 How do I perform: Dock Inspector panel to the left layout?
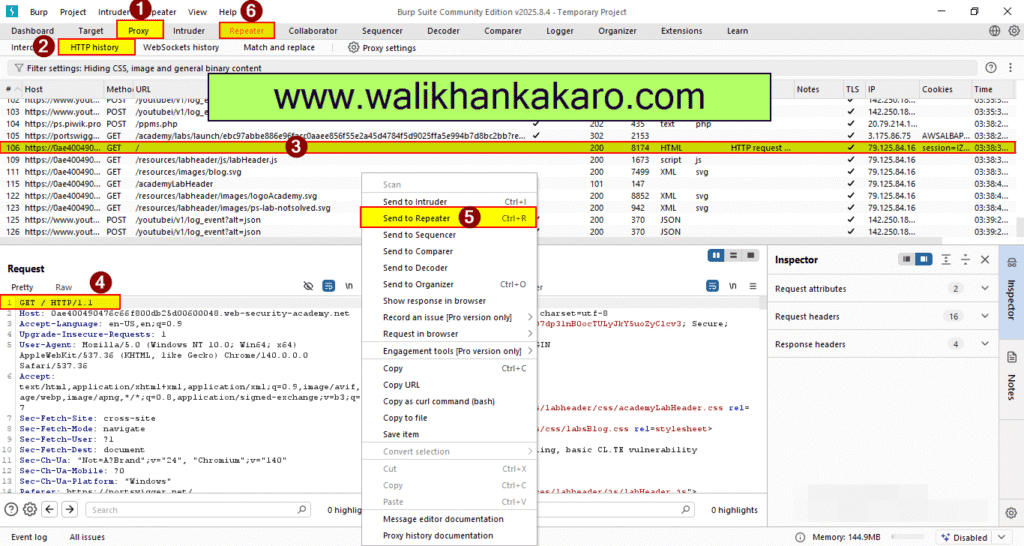click(906, 259)
